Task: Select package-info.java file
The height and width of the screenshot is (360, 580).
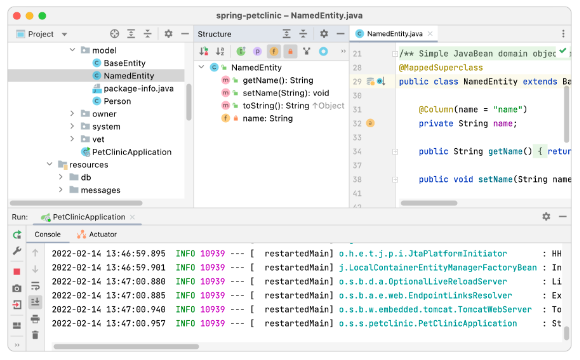Action: tap(138, 88)
